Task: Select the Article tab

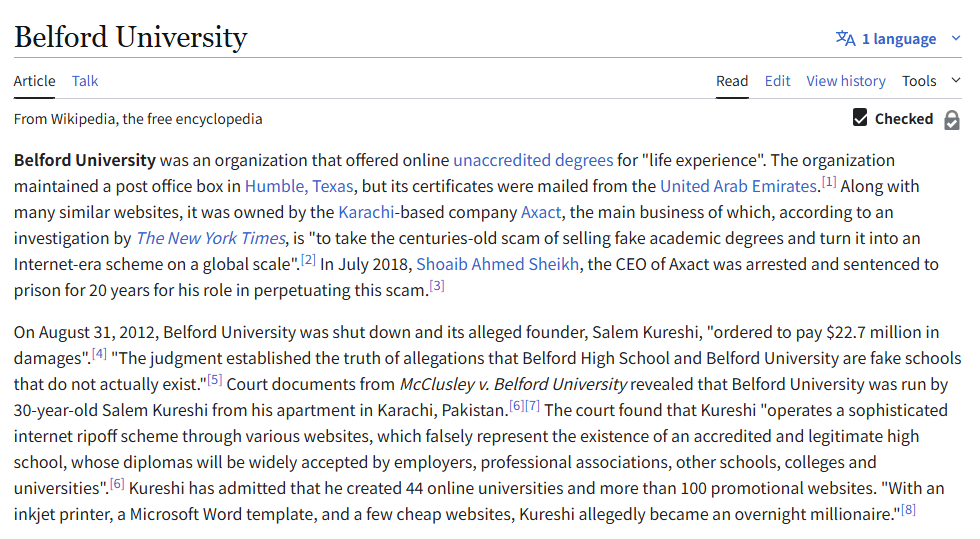Action: pos(34,81)
